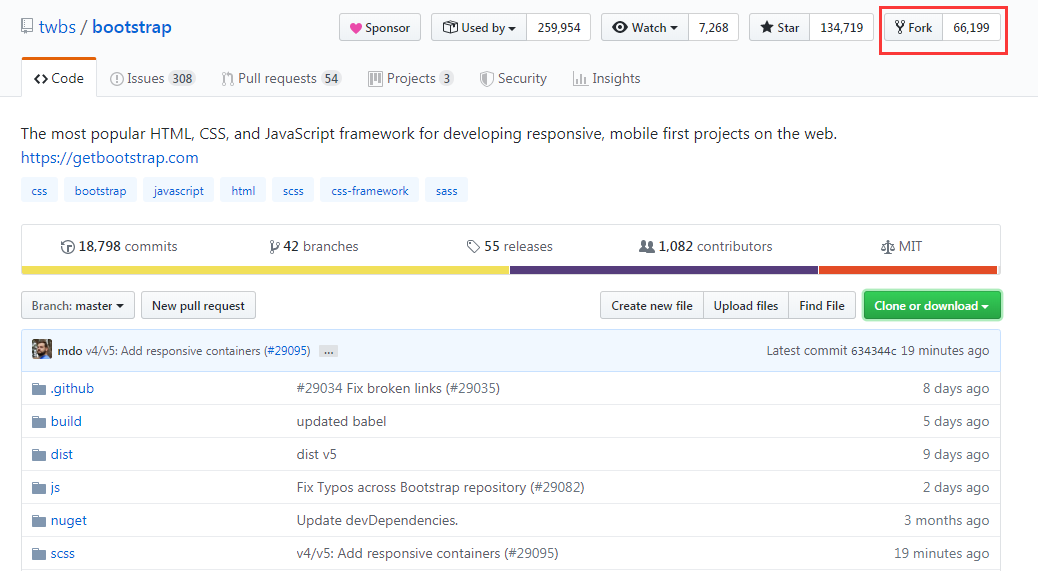
Task: Expand the commit message ellipsis
Action: tap(328, 351)
